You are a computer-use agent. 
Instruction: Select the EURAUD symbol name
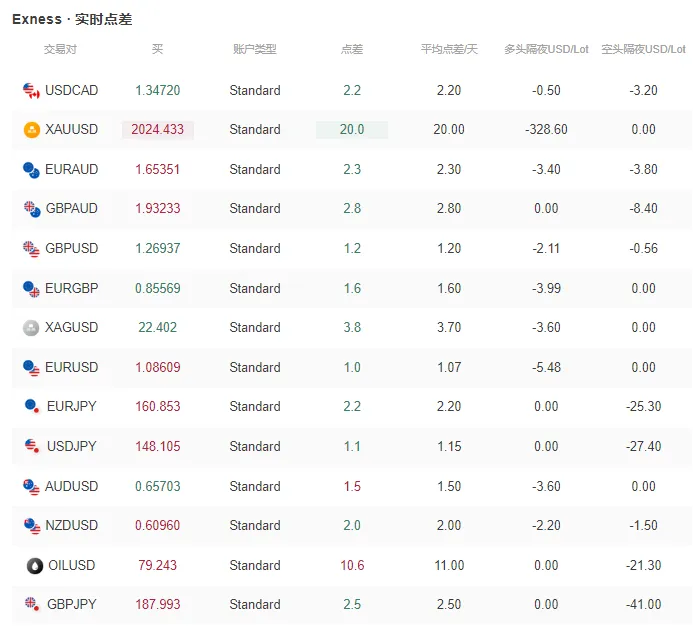[x=72, y=169]
